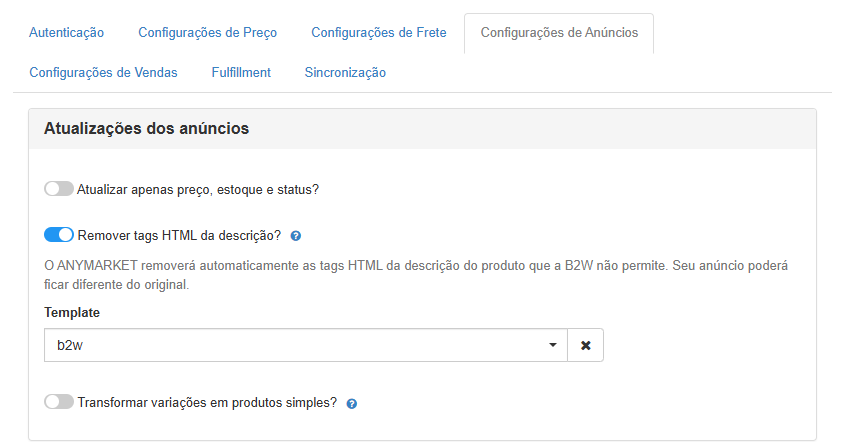Screen dimensions: 842x442
Task: Click the Transformar variações em produtos simples label
Action: point(207,403)
